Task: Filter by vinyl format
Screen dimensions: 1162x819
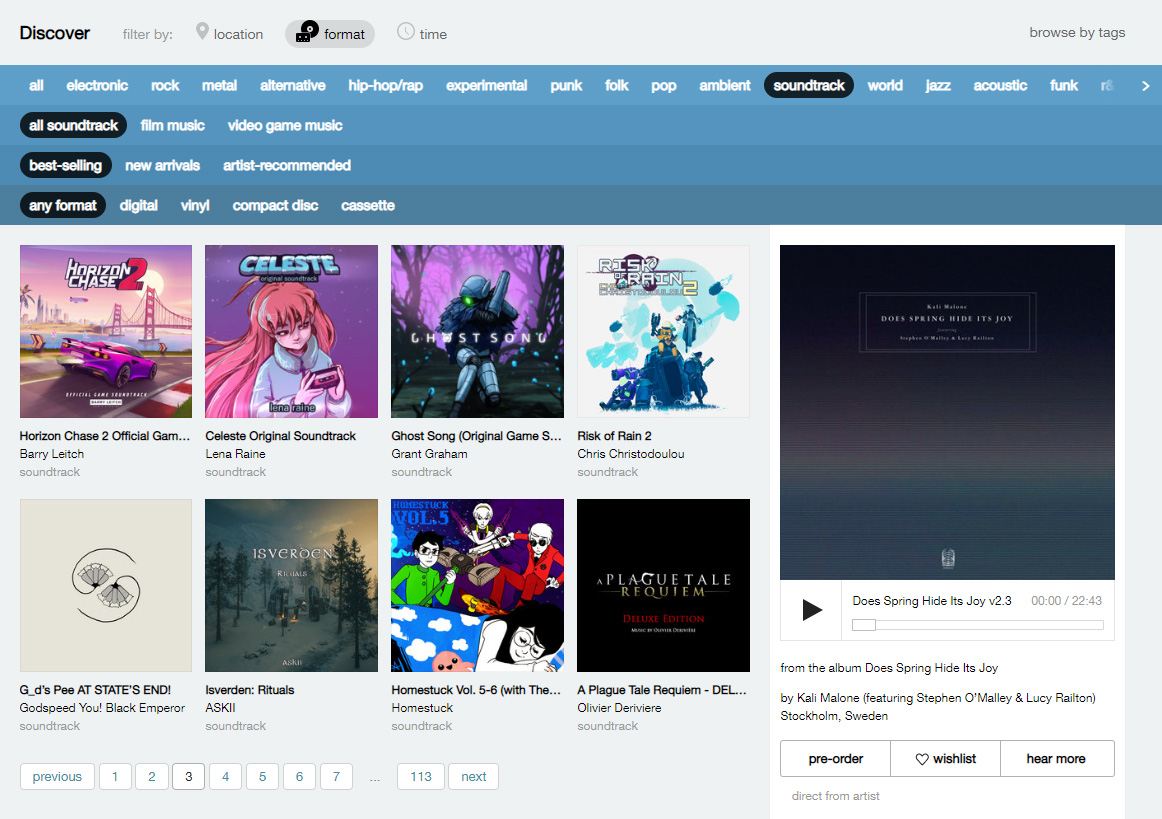Action: [195, 206]
